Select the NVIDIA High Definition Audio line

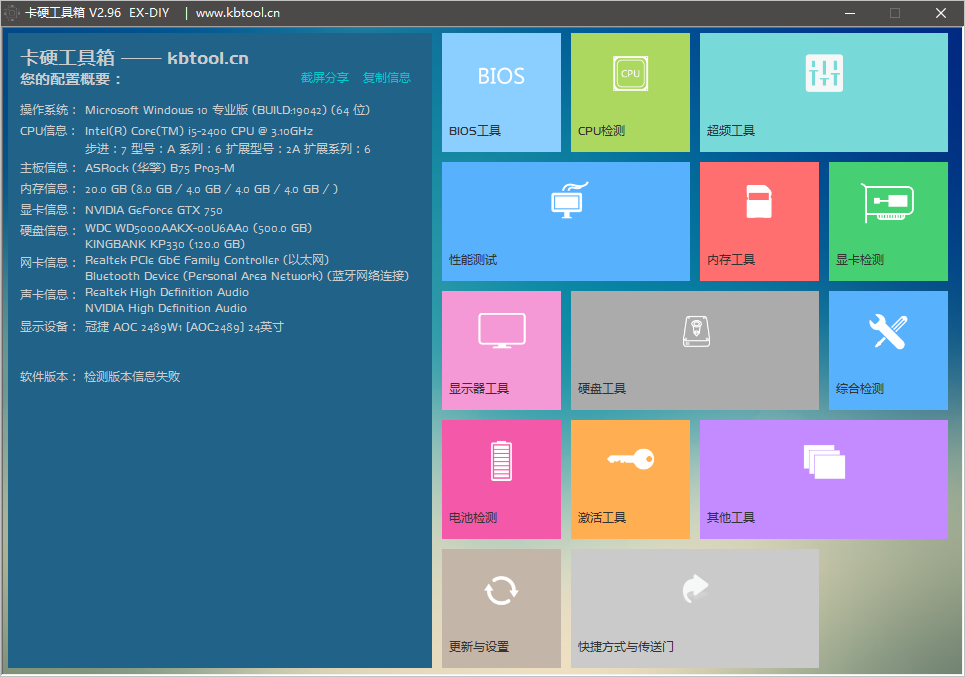coord(166,308)
